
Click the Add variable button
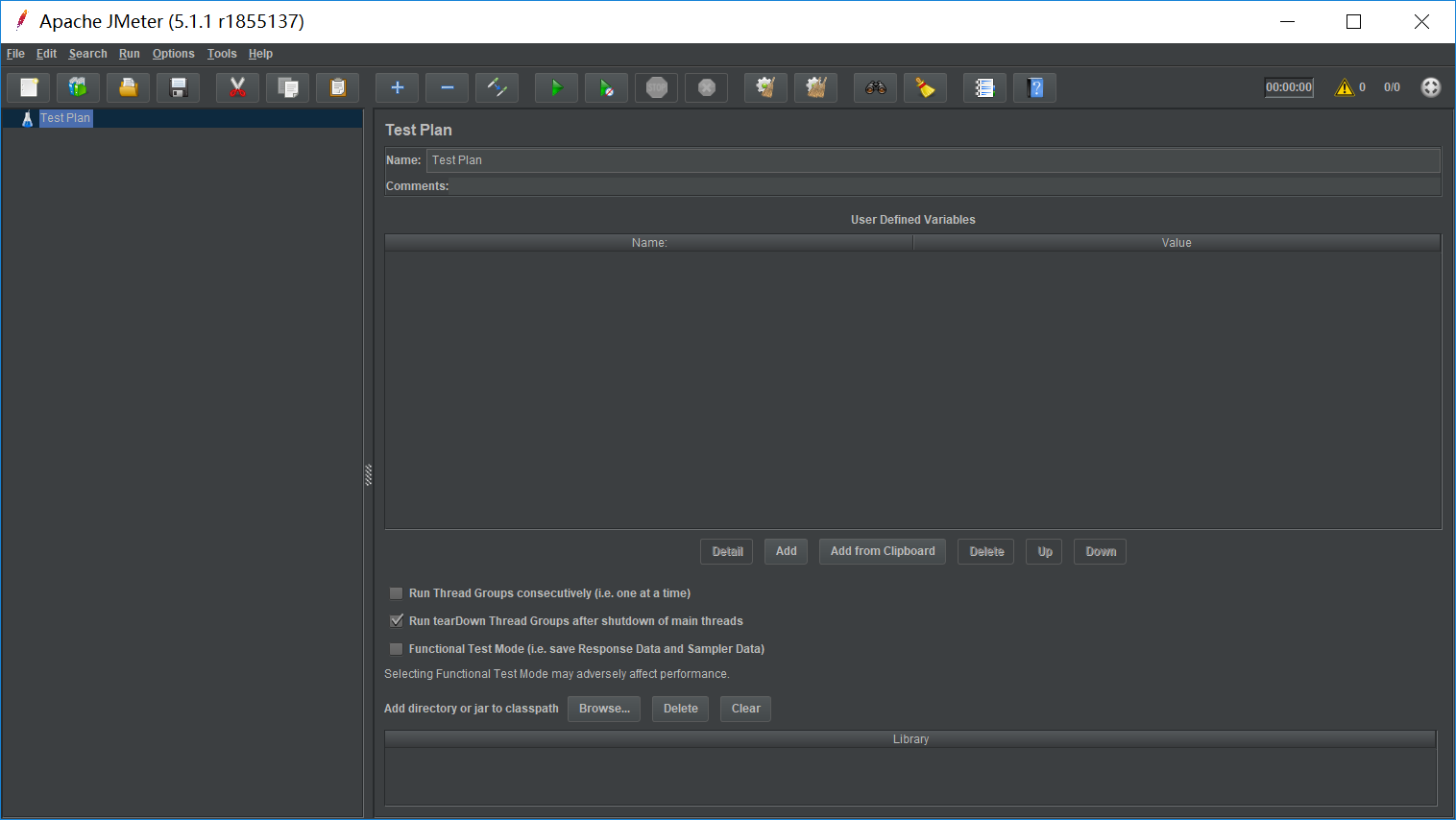pos(787,551)
